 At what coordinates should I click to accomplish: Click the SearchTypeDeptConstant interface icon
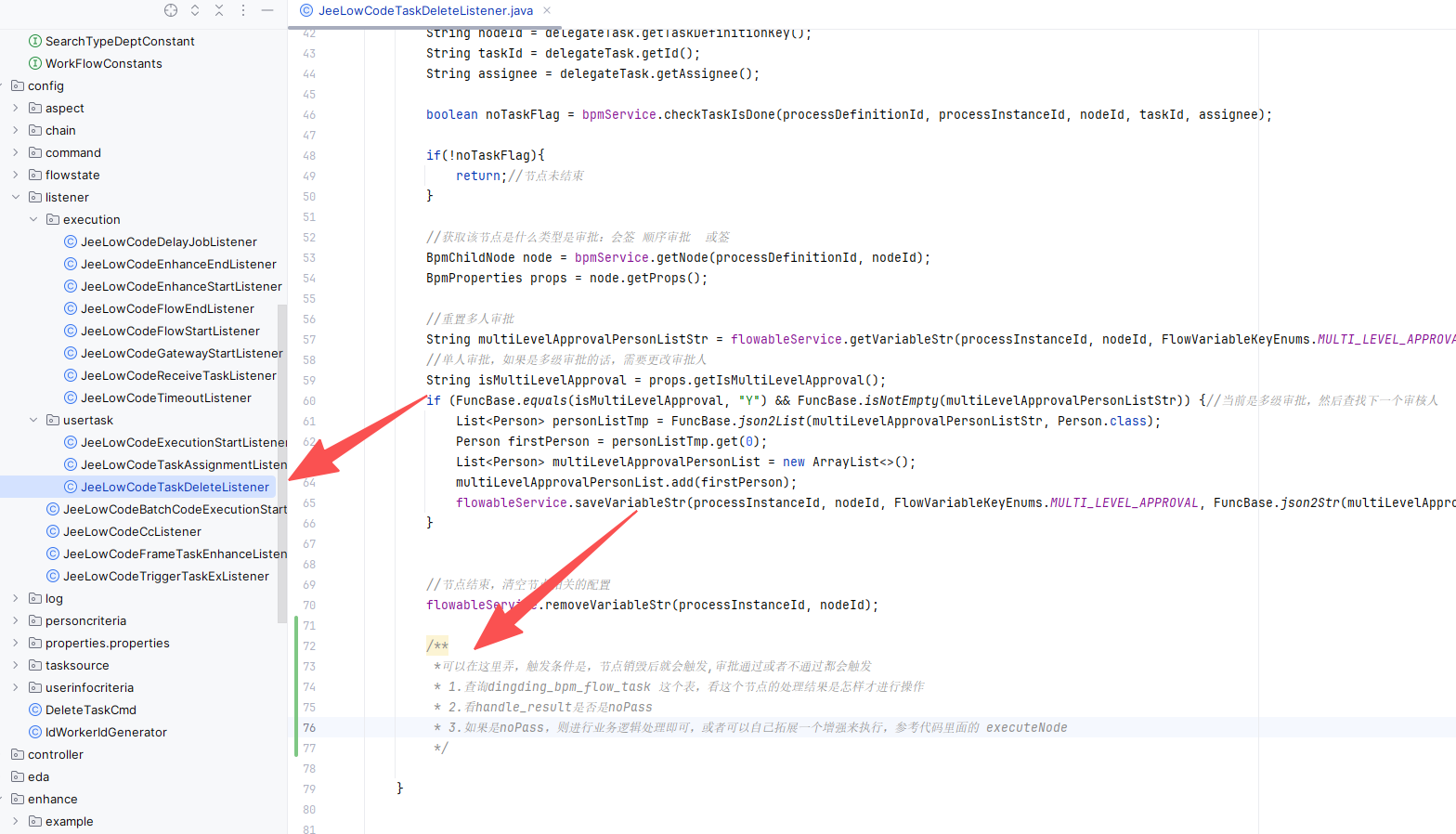(x=35, y=41)
